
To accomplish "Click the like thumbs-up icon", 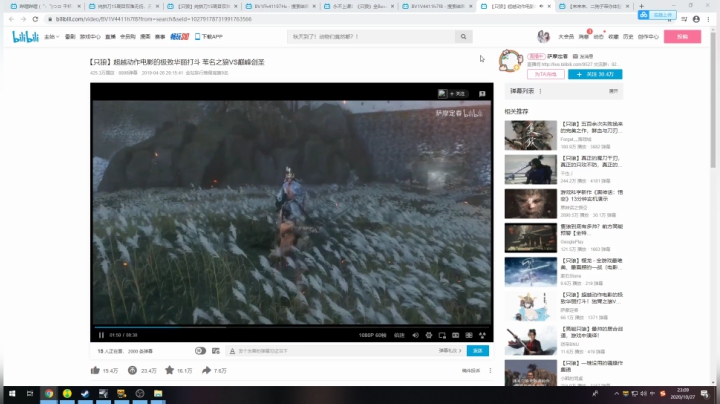I will 95,370.
